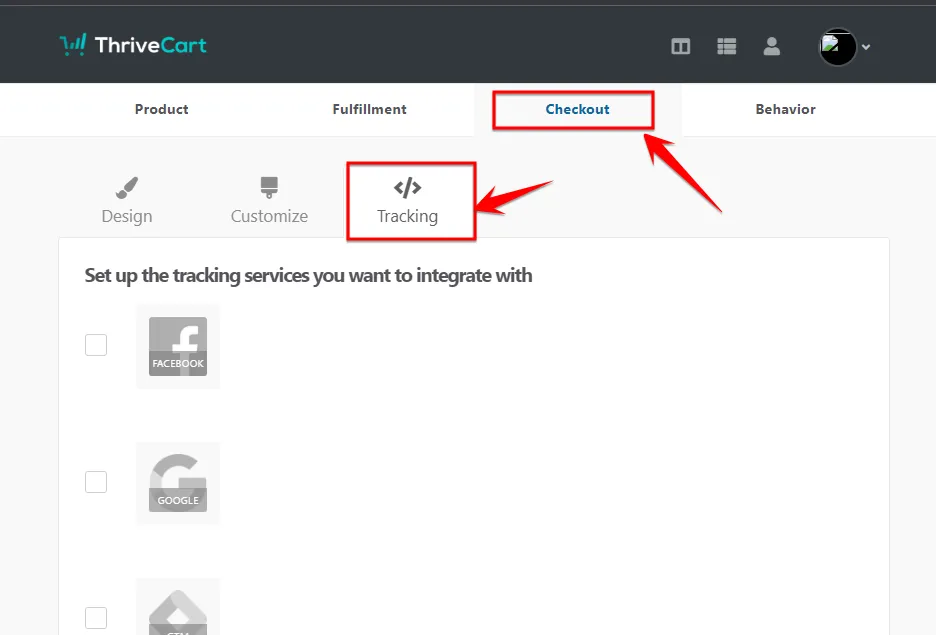The height and width of the screenshot is (635, 936).
Task: Click the ThriveCart logo
Action: [133, 45]
